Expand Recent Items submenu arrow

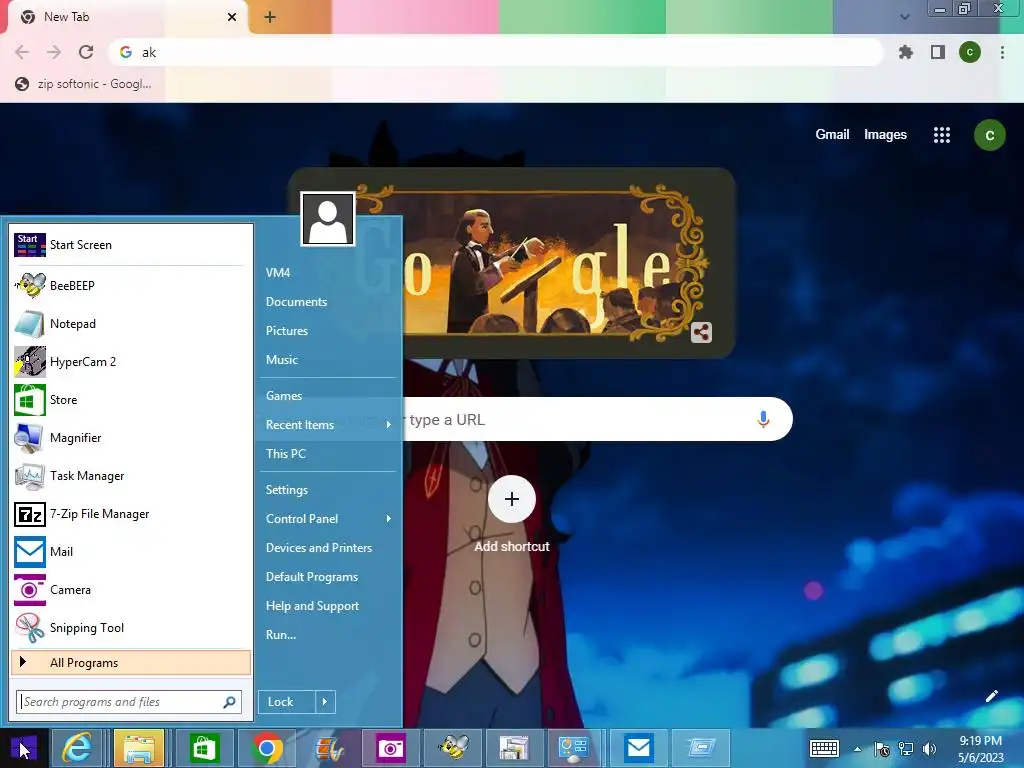(389, 425)
